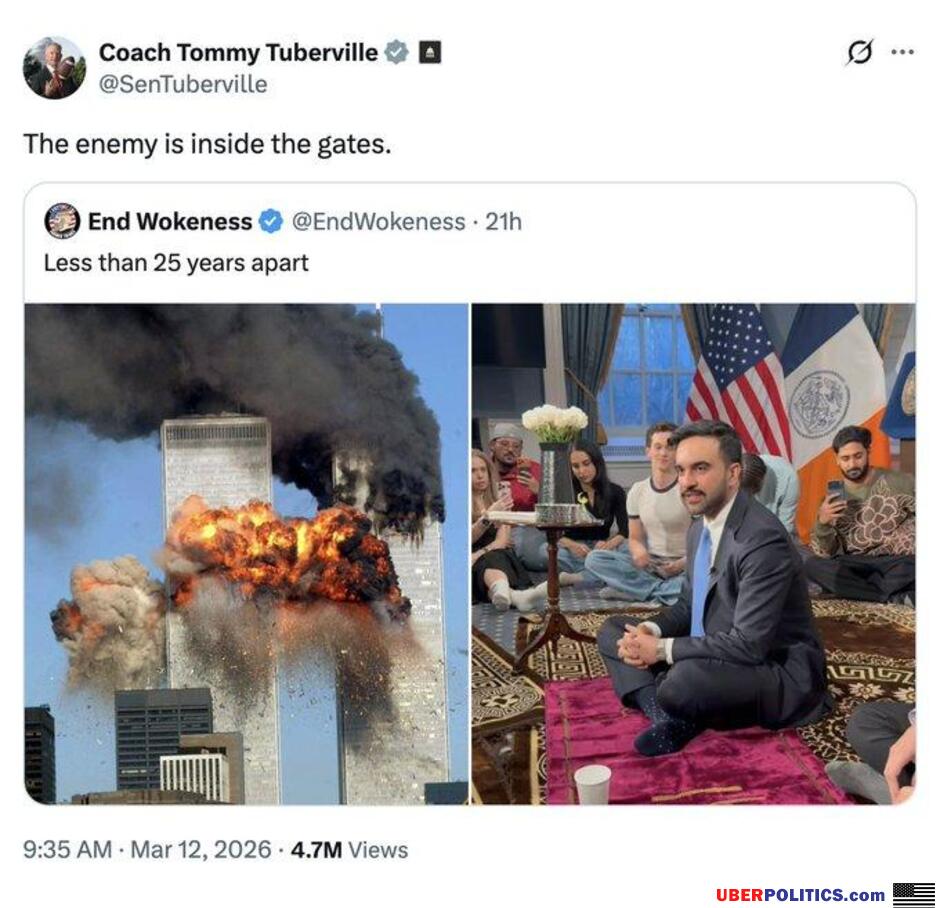This screenshot has width=940, height=908.
Task: Open the Coach Tommy Tuberville display name
Action: coord(238,53)
